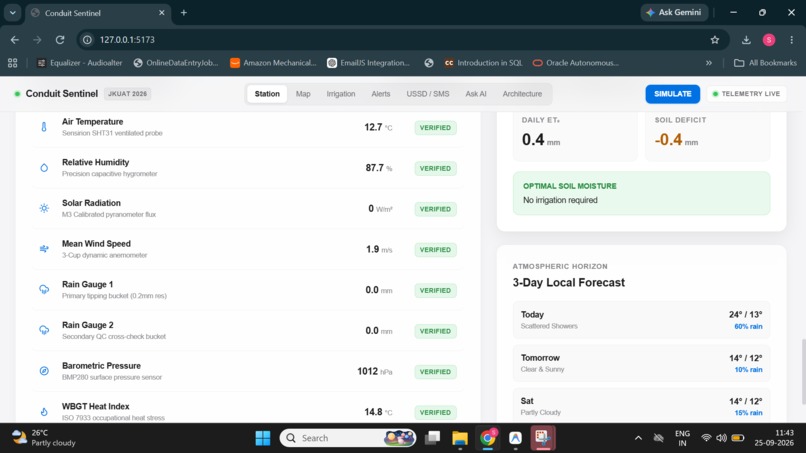Toggle the Telemetry Live indicator
The height and width of the screenshot is (453, 806).
click(x=747, y=94)
